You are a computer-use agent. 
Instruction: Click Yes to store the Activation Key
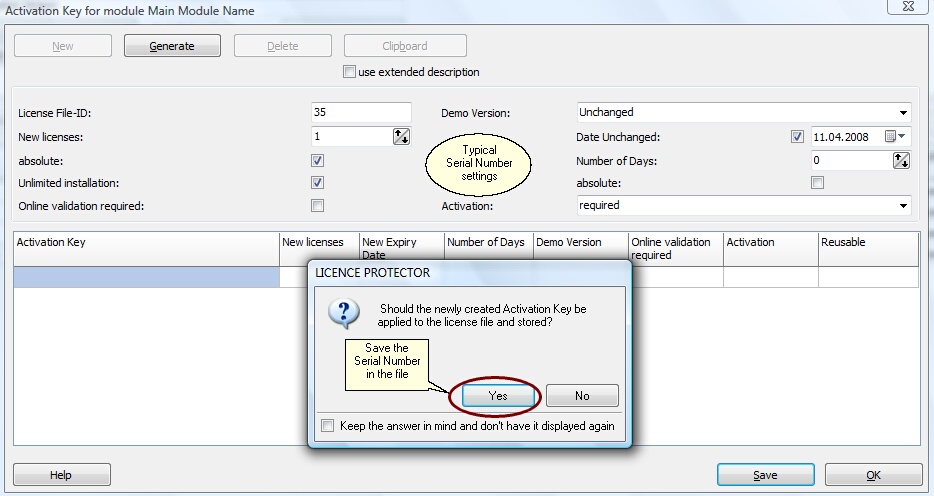[498, 396]
